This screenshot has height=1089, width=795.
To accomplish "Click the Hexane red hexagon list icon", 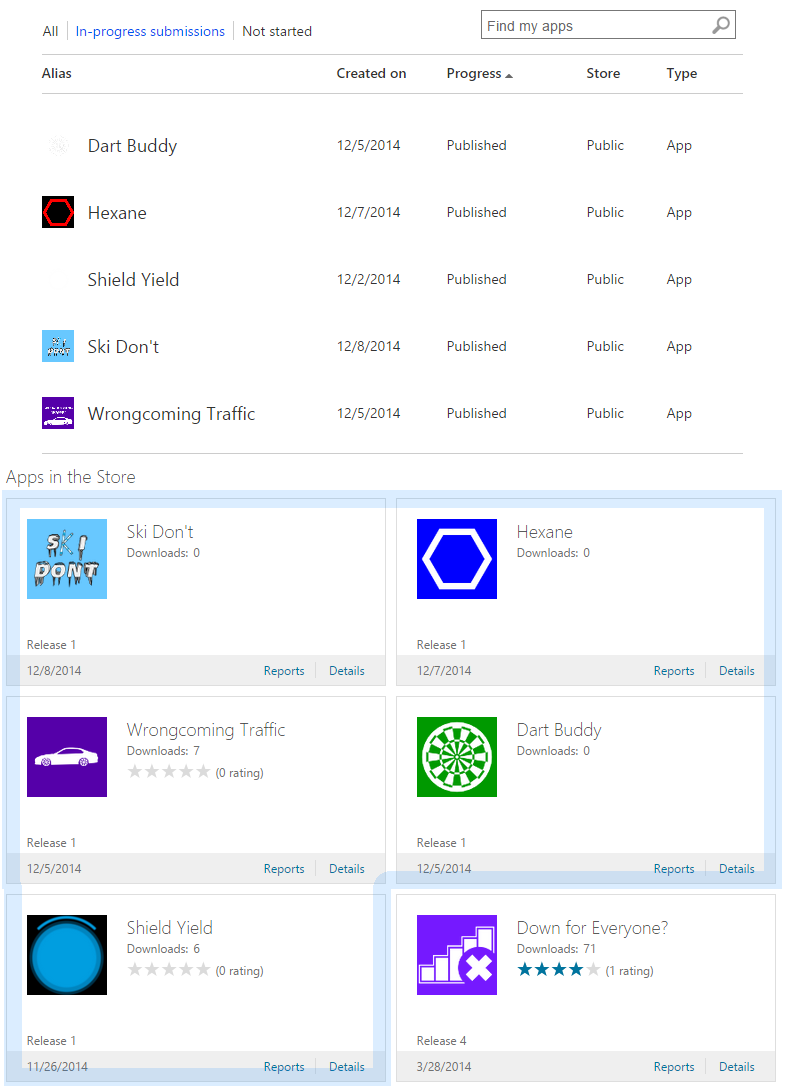I will click(58, 213).
